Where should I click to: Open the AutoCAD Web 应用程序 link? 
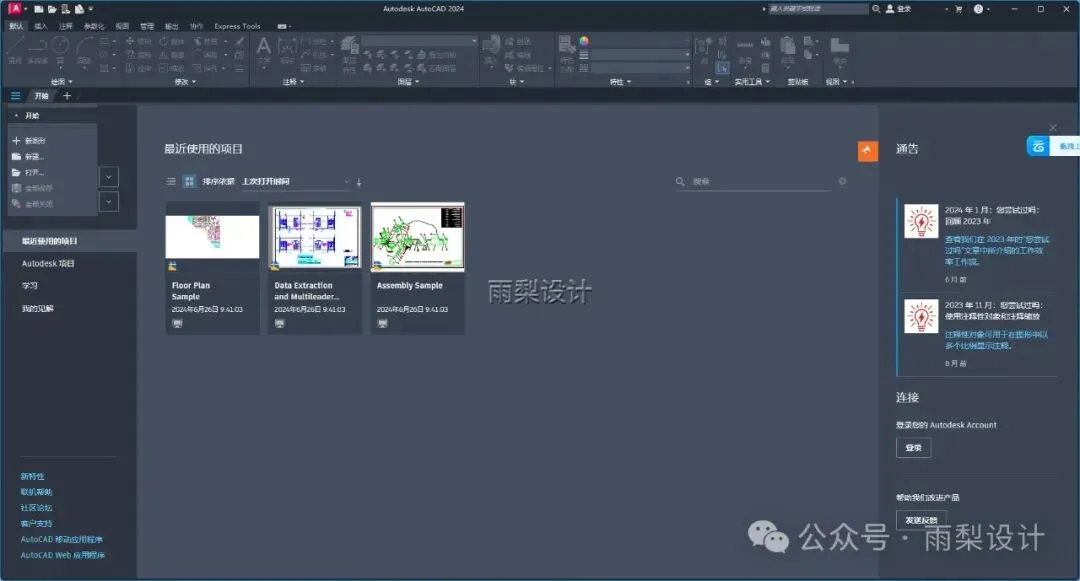click(x=63, y=555)
